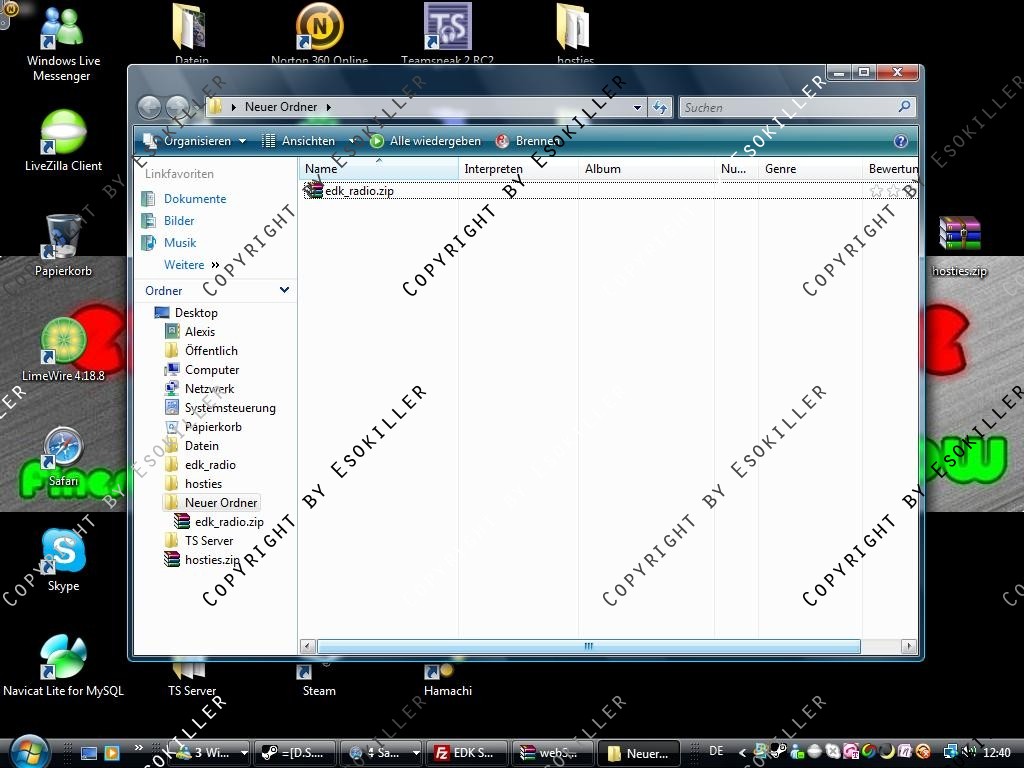Image resolution: width=1024 pixels, height=768 pixels.
Task: Collapse the Ordner folder pane chevron
Action: 284,290
